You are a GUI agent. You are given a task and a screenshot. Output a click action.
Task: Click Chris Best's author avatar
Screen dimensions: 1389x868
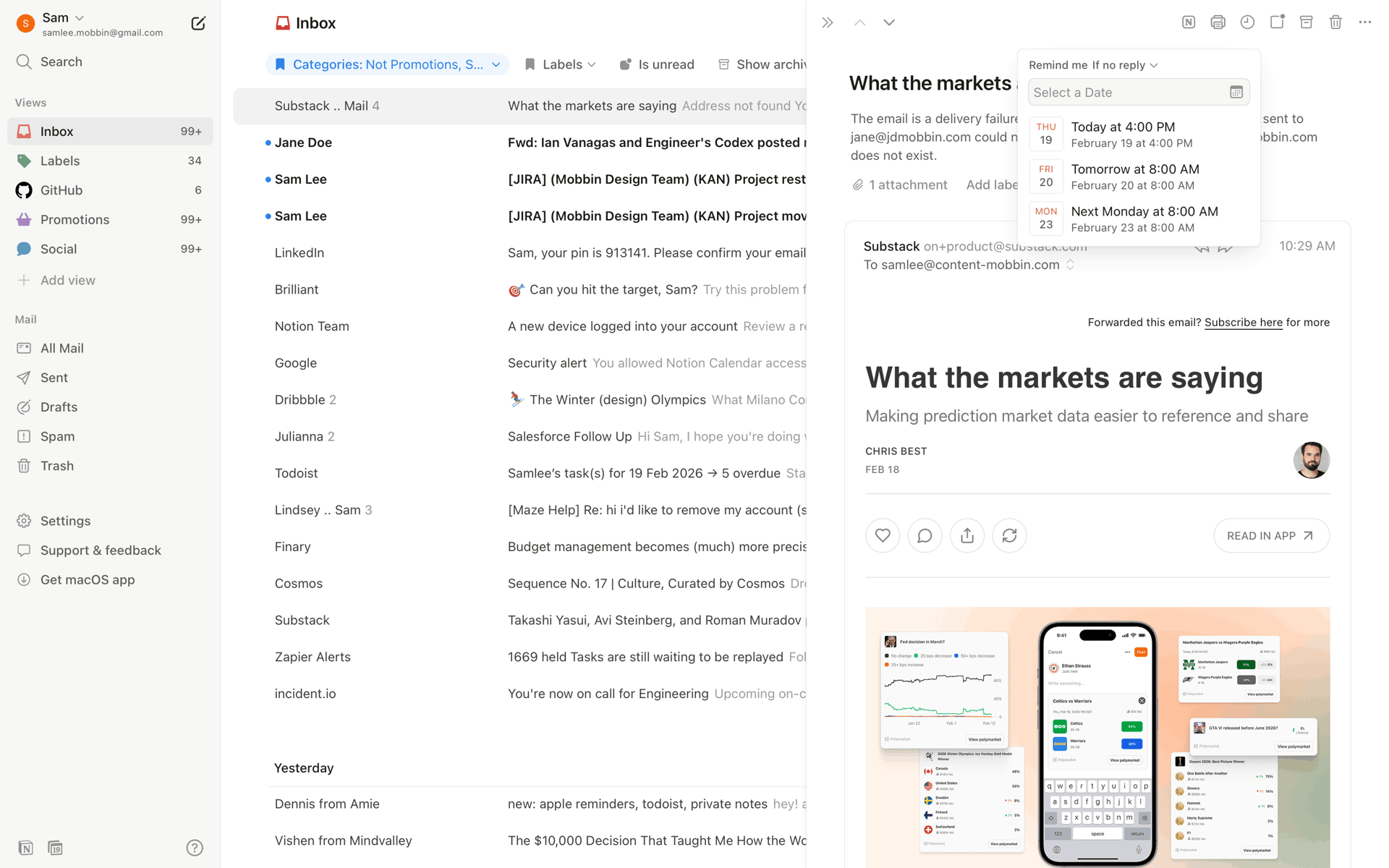(x=1311, y=460)
